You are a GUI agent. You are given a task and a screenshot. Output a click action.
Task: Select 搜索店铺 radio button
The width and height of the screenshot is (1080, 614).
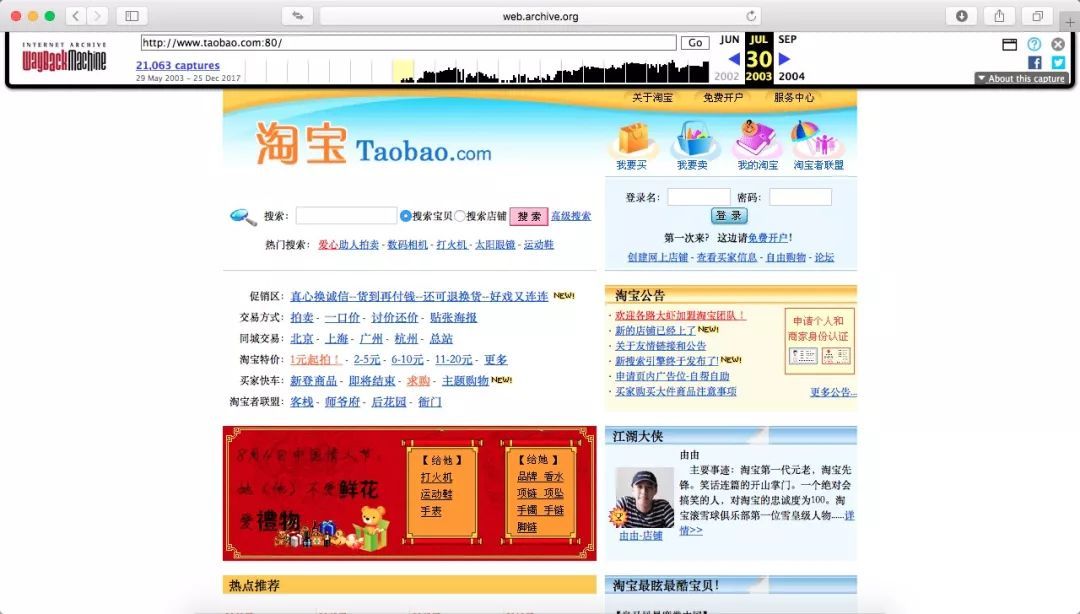(459, 216)
